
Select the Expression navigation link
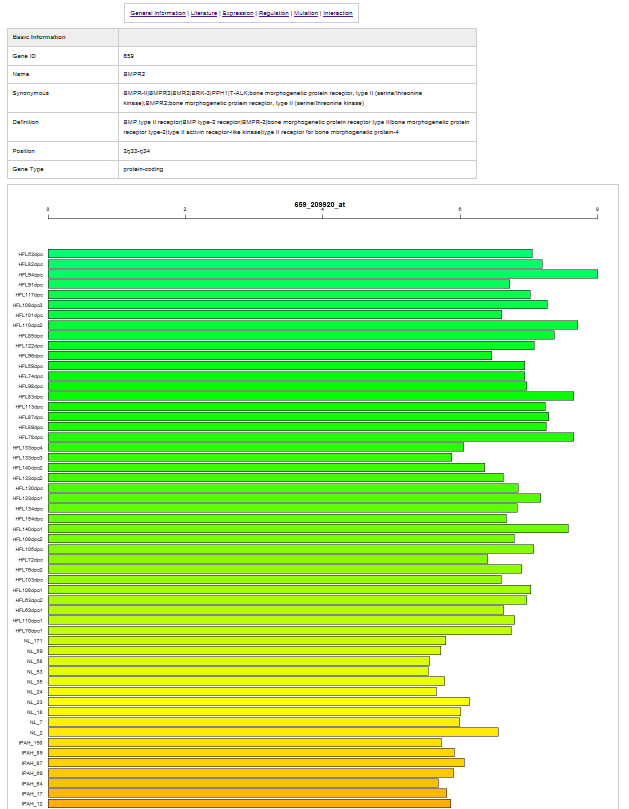[x=238, y=13]
